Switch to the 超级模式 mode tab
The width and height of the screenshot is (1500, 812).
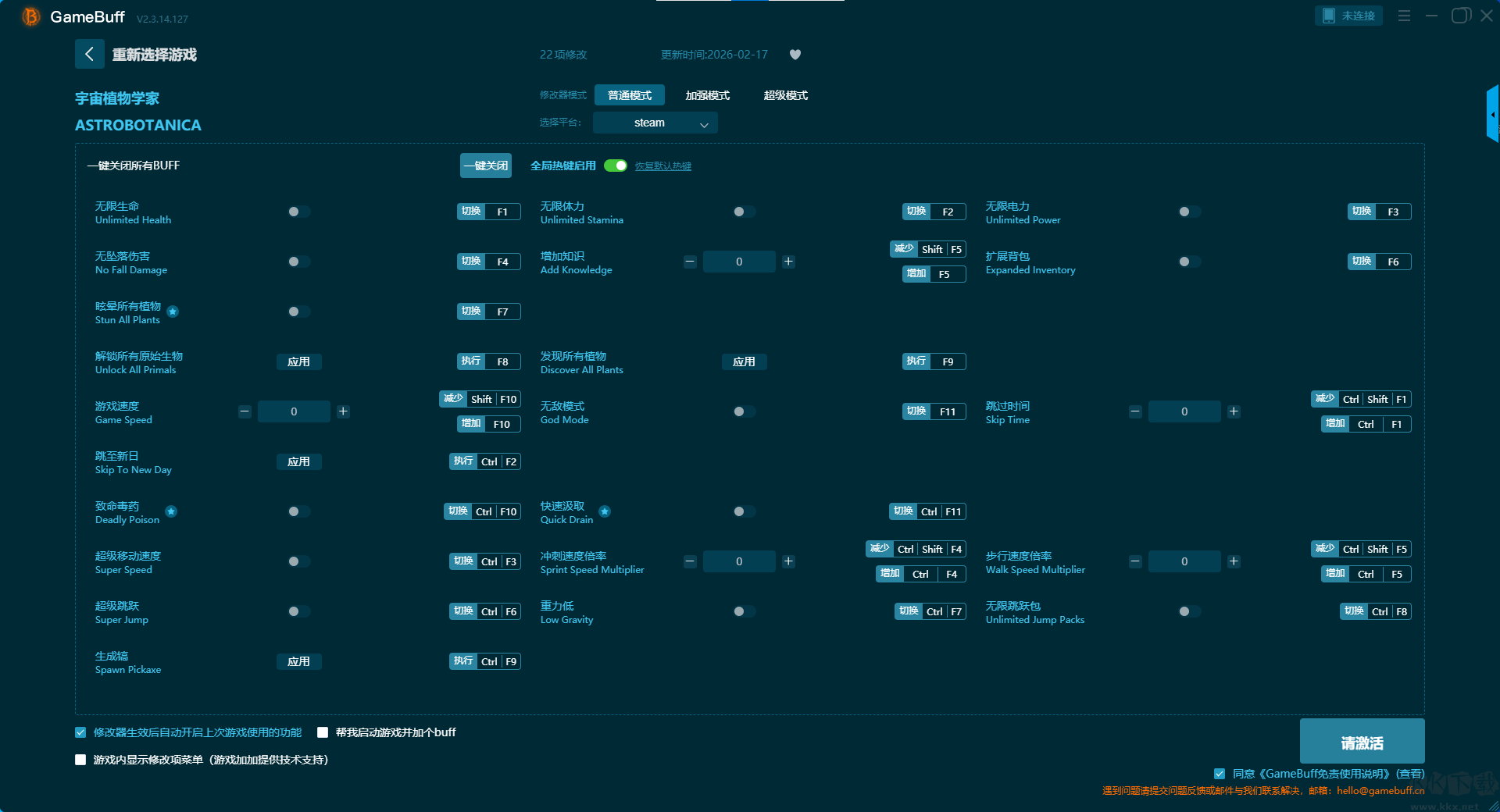click(785, 95)
